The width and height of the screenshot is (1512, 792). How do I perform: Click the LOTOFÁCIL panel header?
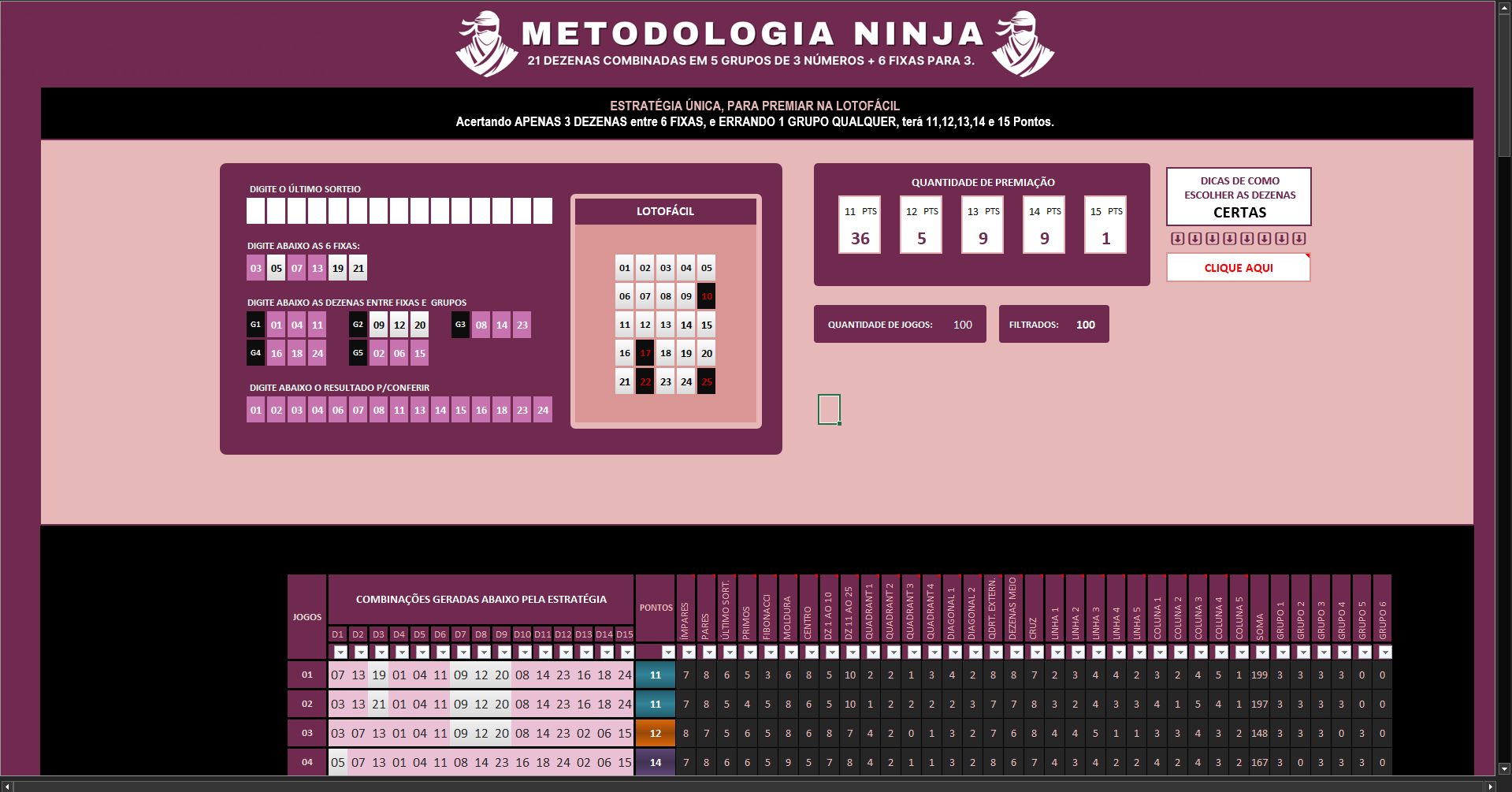tap(666, 211)
